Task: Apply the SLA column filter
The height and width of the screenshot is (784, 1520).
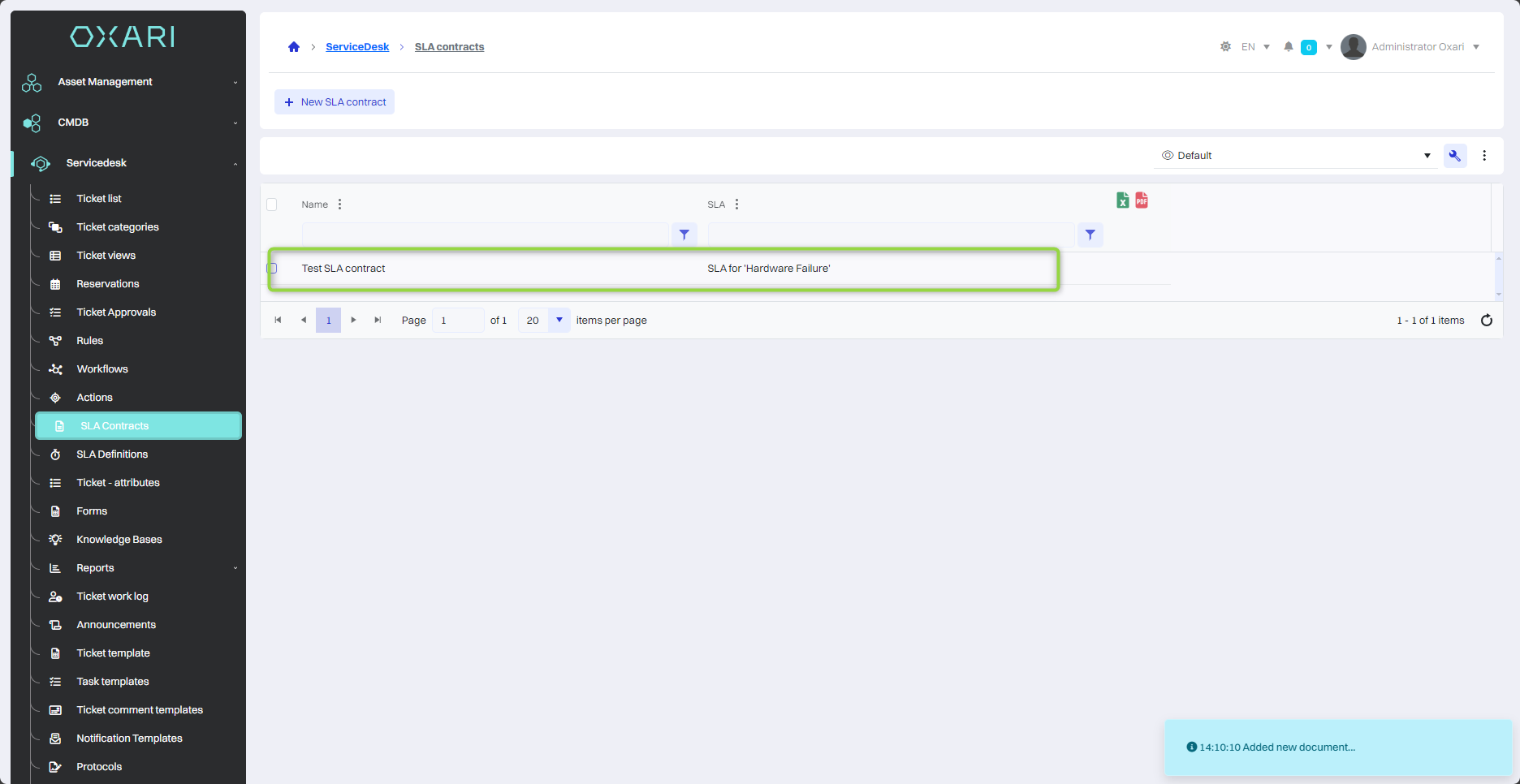Action: pos(1090,235)
